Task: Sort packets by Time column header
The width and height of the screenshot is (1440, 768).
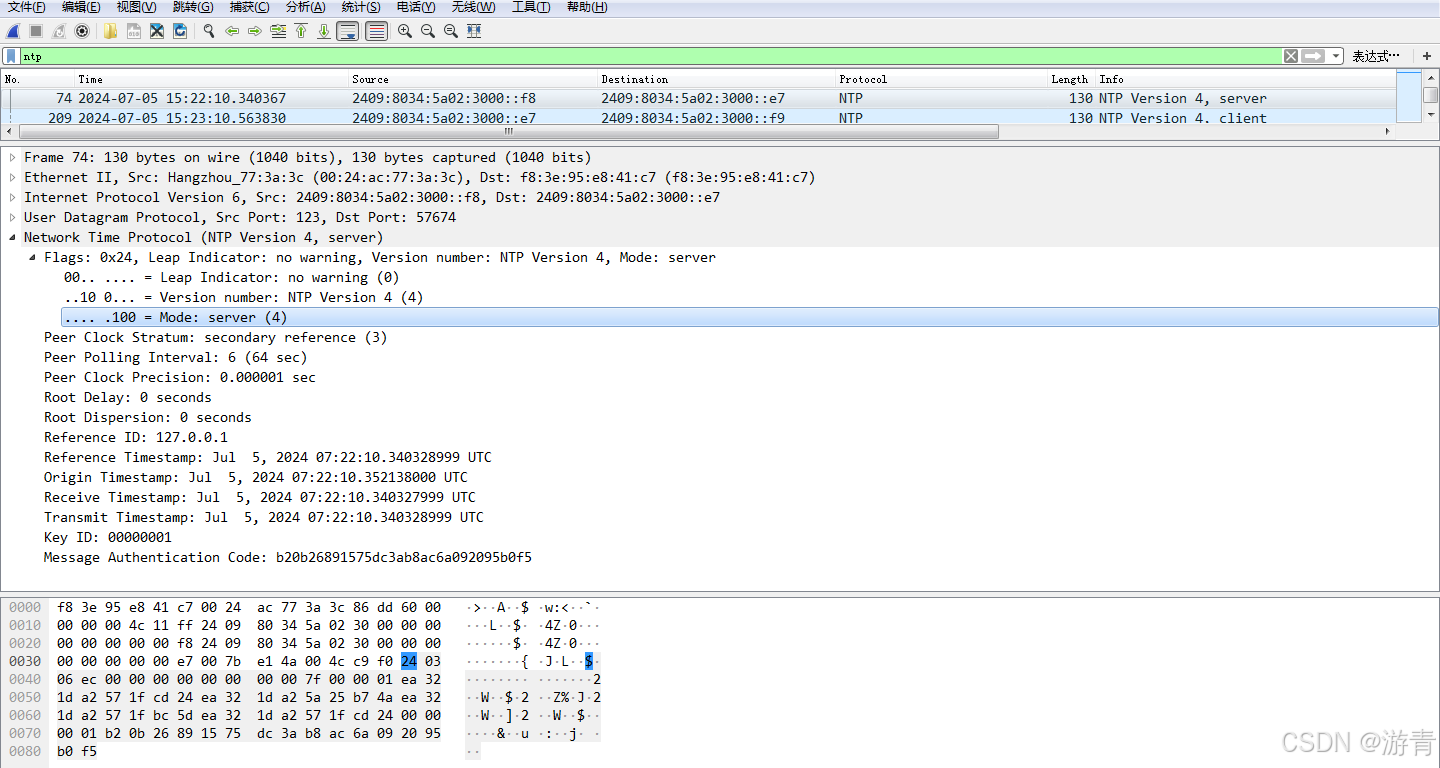Action: (211, 79)
